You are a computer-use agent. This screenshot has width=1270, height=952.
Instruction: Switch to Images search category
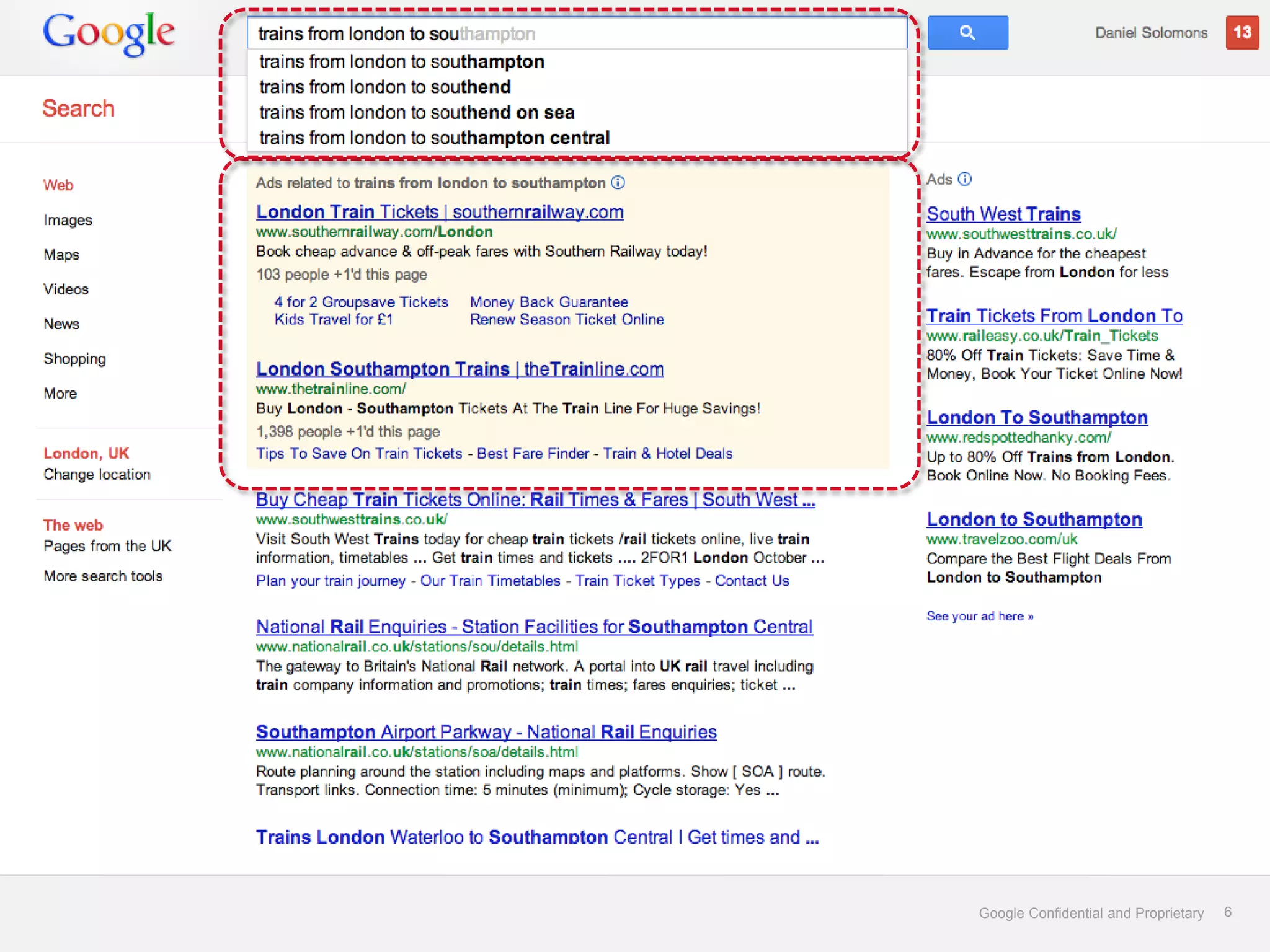point(68,220)
